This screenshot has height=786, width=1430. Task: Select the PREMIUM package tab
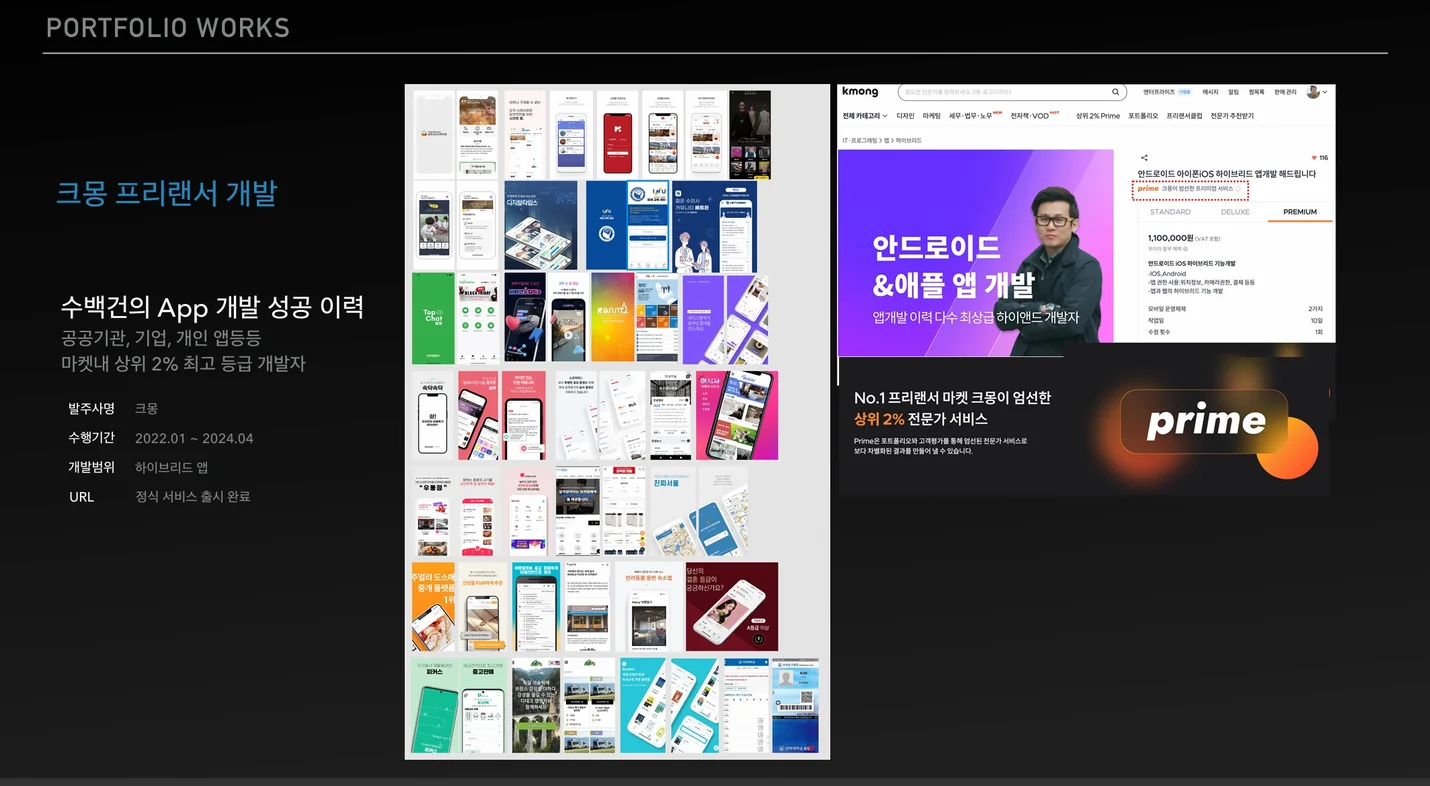tap(1300, 212)
